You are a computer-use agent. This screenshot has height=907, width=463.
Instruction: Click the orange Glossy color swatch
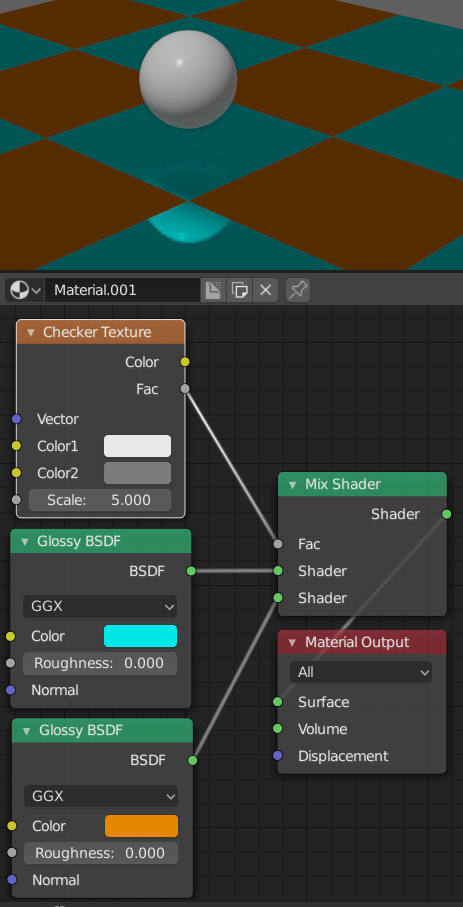(x=141, y=825)
